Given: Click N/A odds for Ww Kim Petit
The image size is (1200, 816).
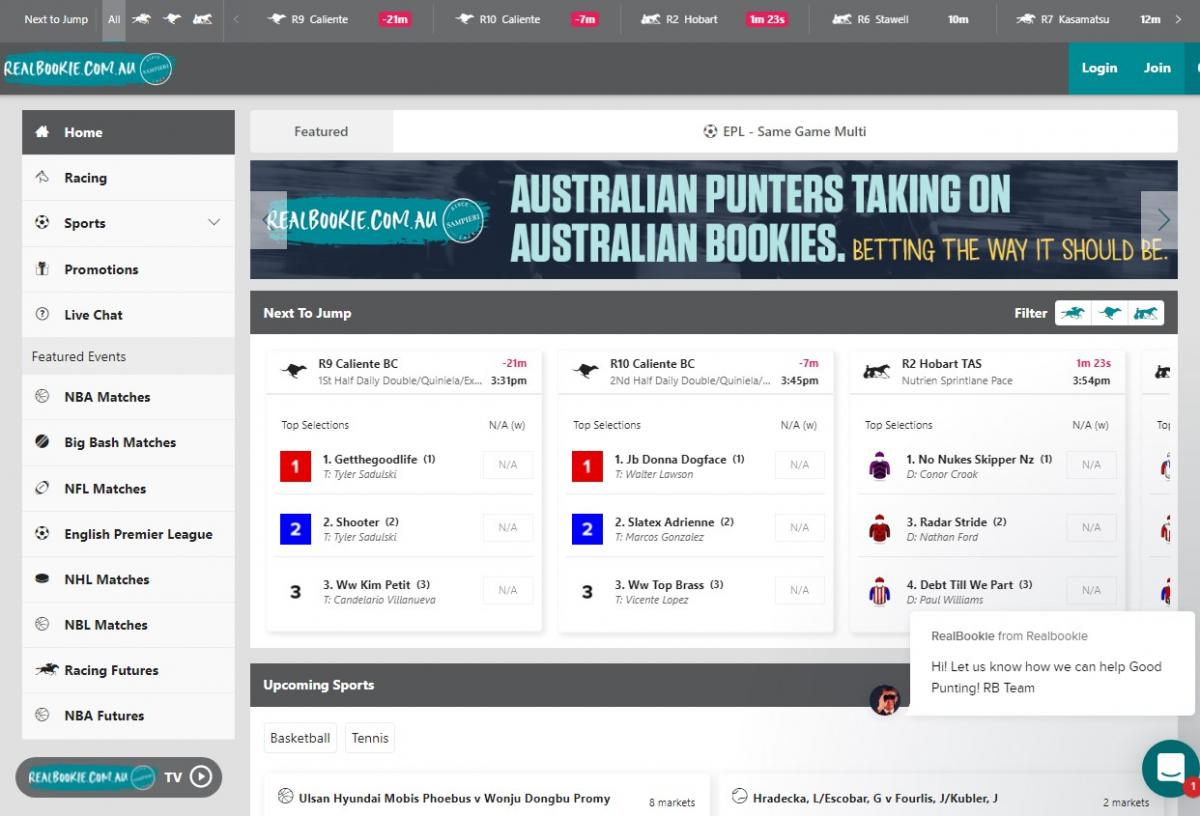Looking at the screenshot, I should point(507,590).
